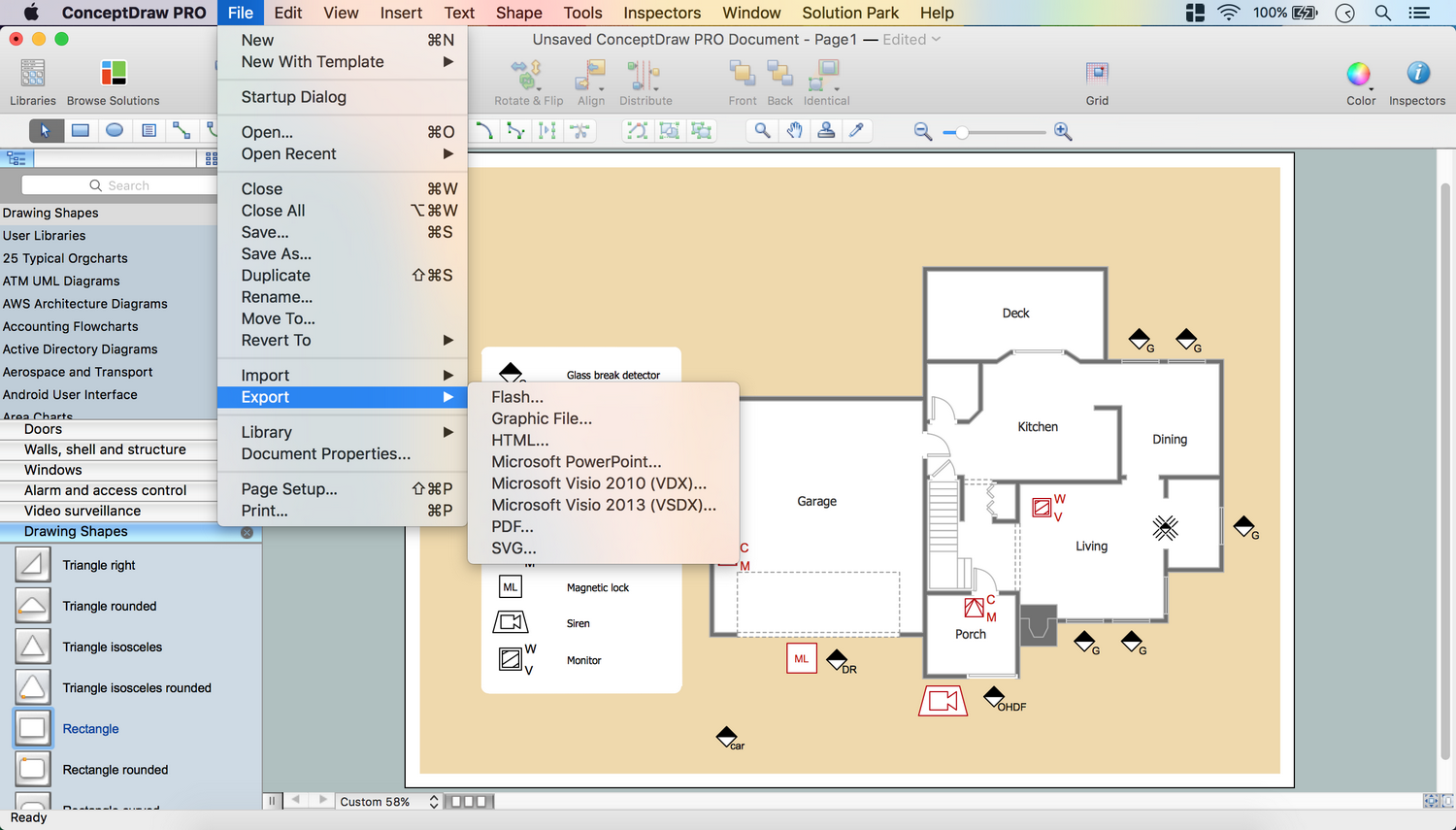Viewport: 1456px width, 830px height.
Task: Open the Alarm and access control library
Action: tap(105, 490)
